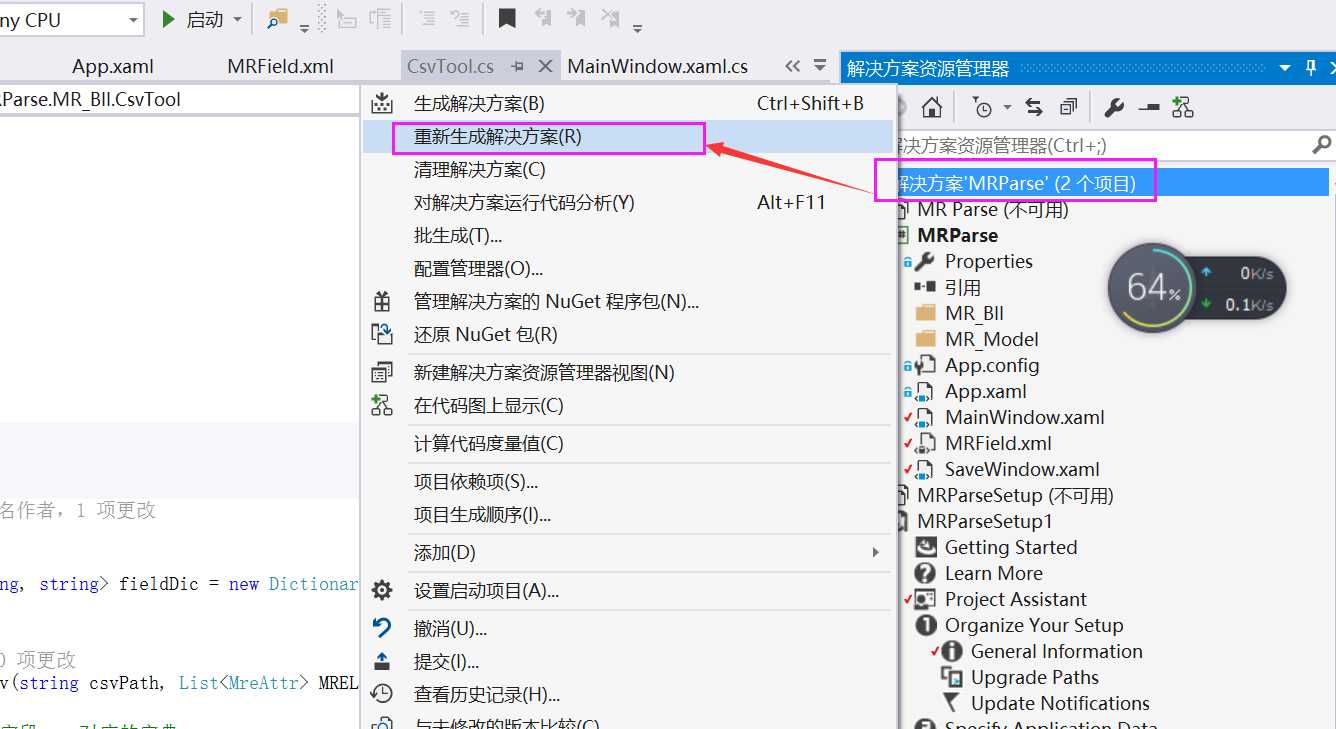Viewport: 1336px width, 729px height.
Task: Toggle auto-hide pin of Solution Explorer
Action: [1311, 68]
